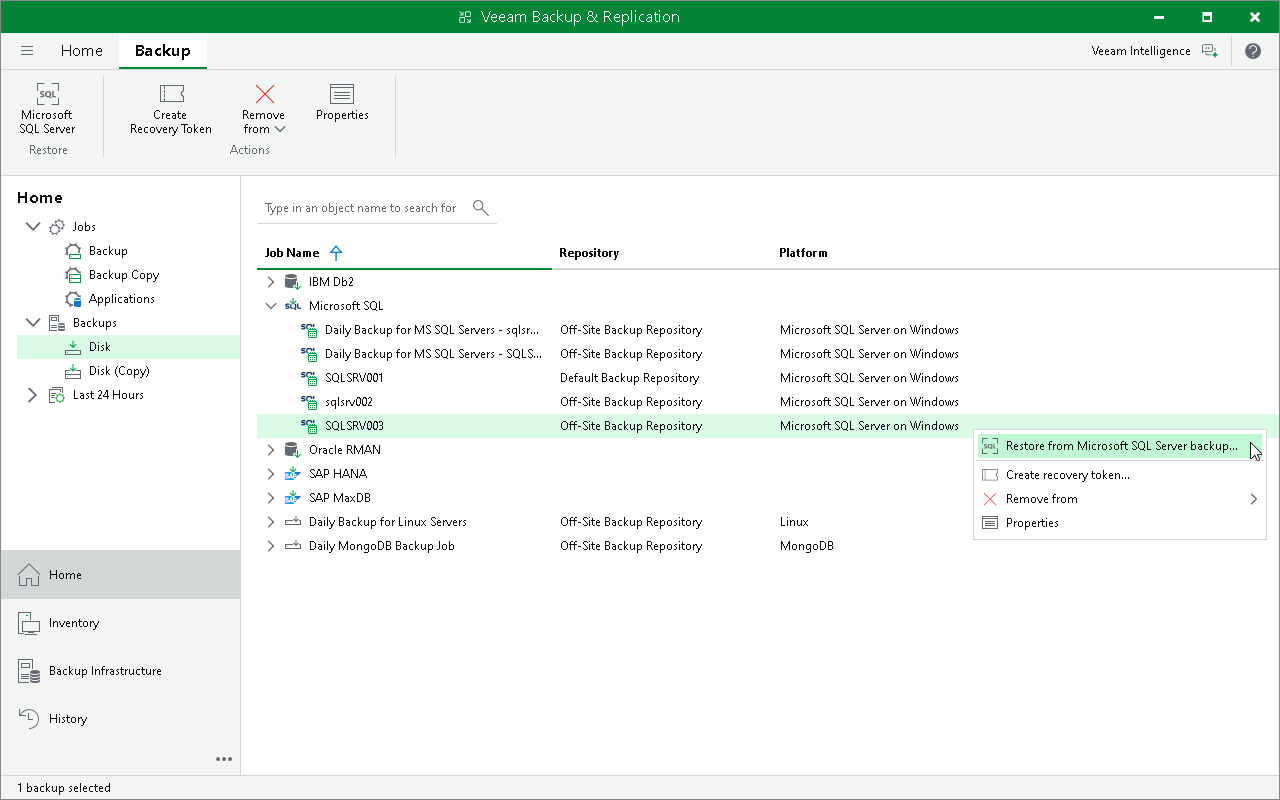This screenshot has height=800, width=1280.
Task: Switch to the Home ribbon tab
Action: [x=82, y=51]
